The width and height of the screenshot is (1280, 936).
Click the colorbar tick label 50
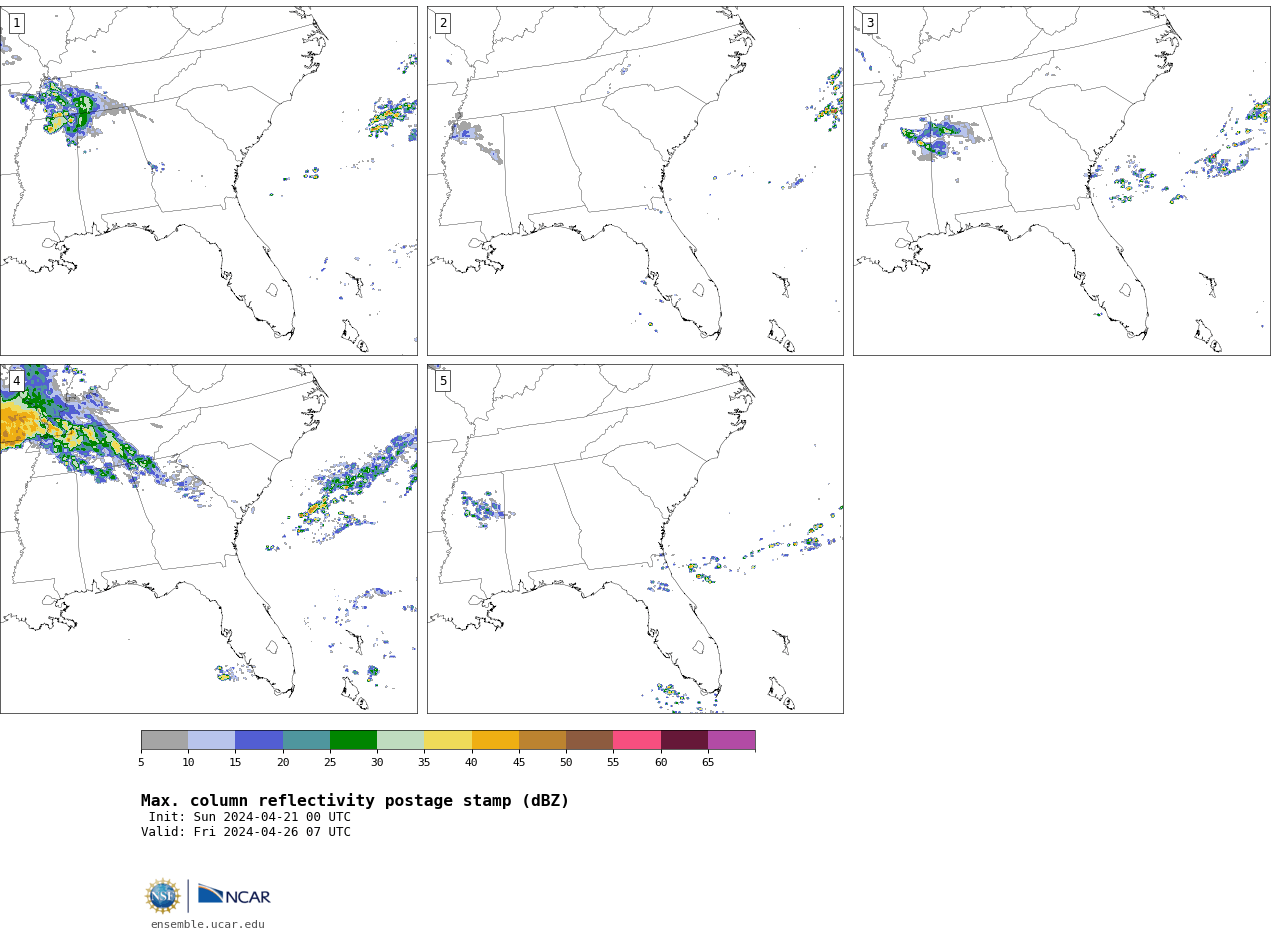[566, 763]
